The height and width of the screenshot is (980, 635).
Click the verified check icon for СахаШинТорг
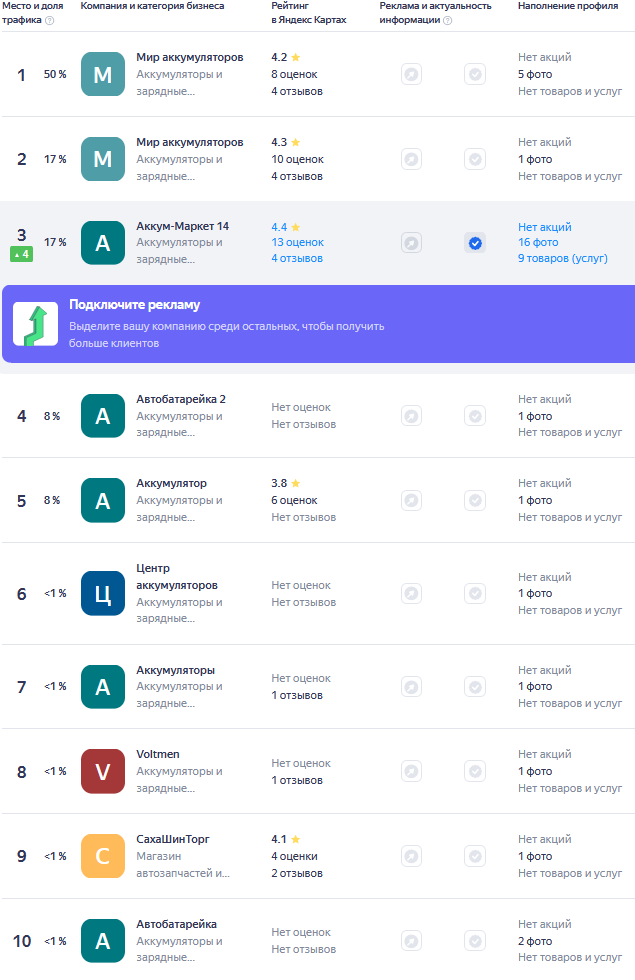(475, 856)
